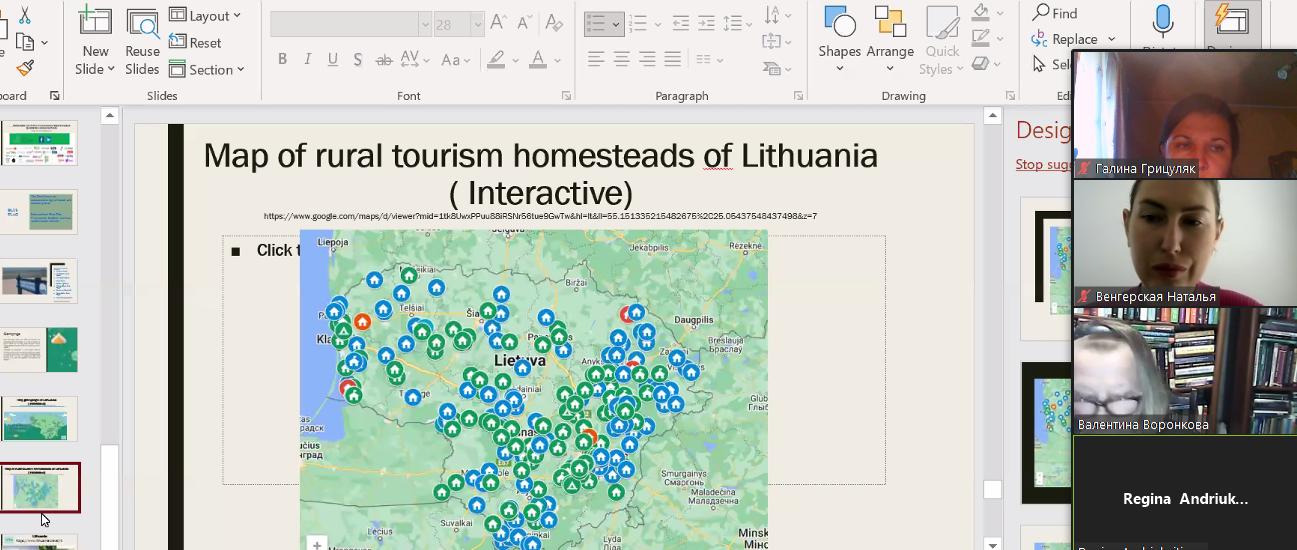
Task: Click the Increase Font Size icon
Action: pos(499,23)
